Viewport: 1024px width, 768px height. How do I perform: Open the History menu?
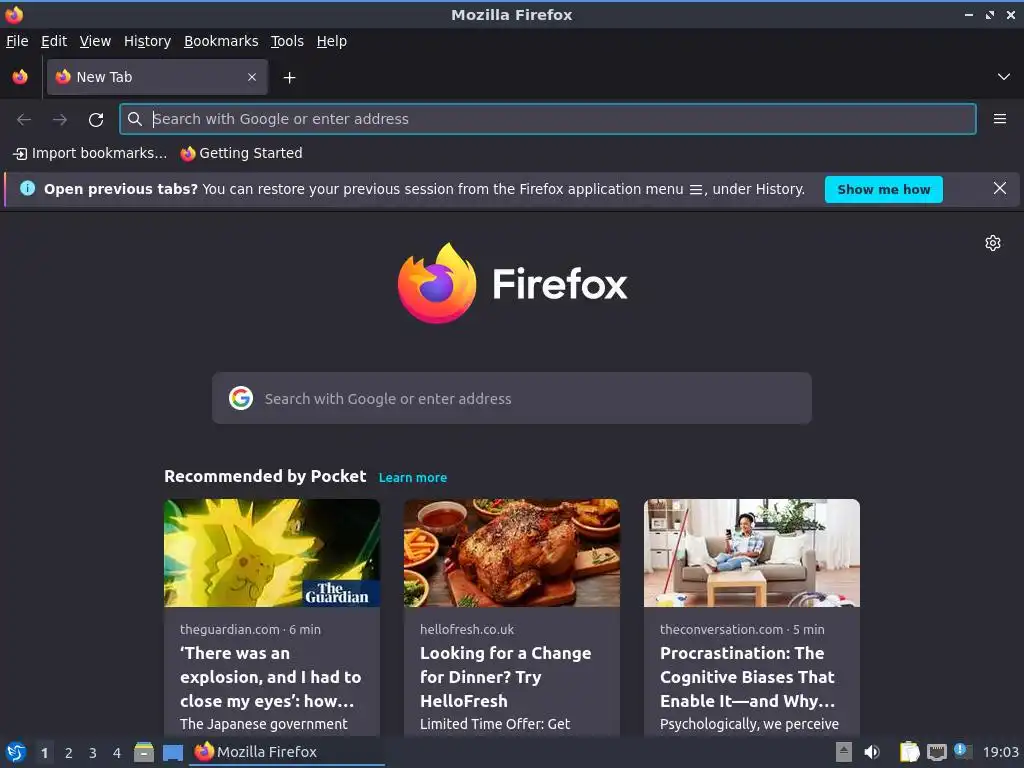(x=147, y=41)
